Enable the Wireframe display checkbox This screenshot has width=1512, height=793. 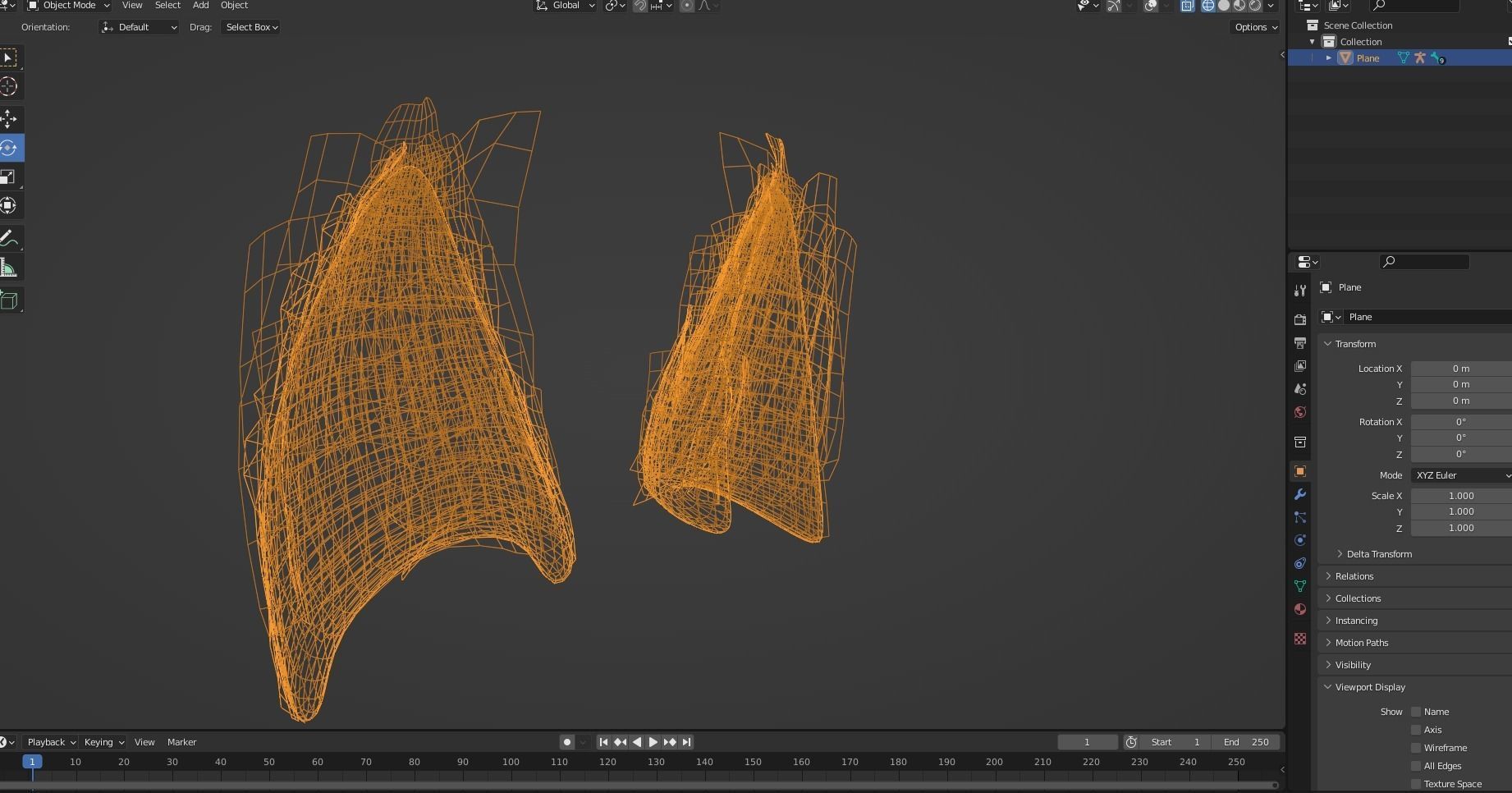(1416, 748)
